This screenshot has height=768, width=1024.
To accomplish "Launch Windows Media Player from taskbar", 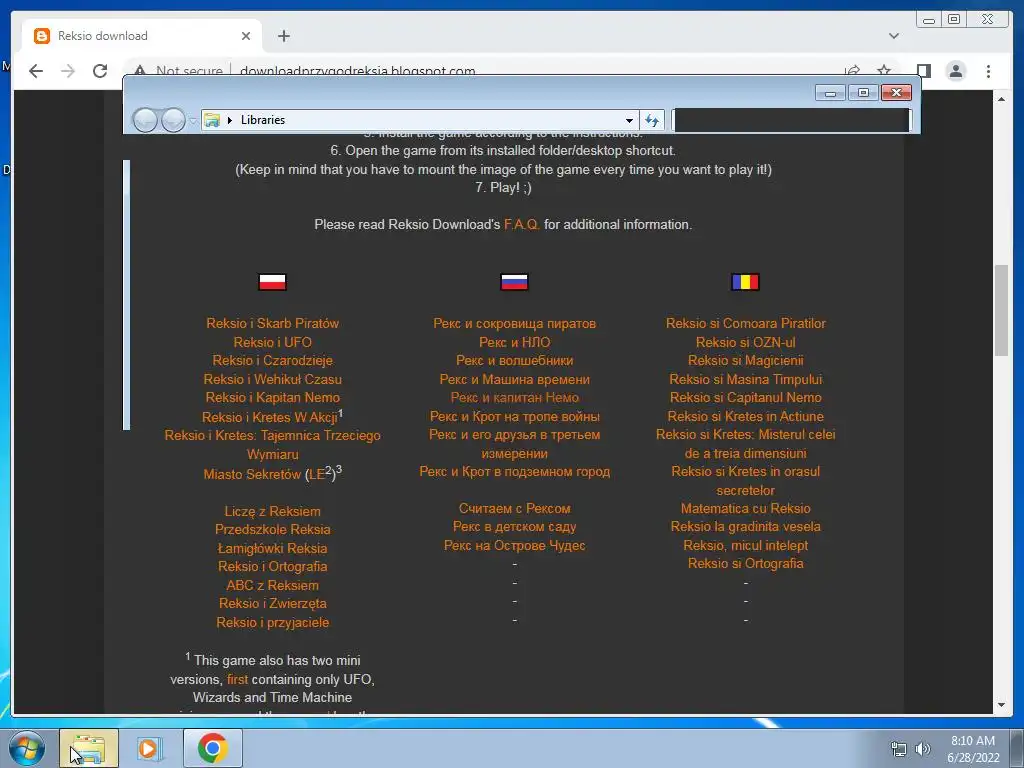I will [150, 748].
